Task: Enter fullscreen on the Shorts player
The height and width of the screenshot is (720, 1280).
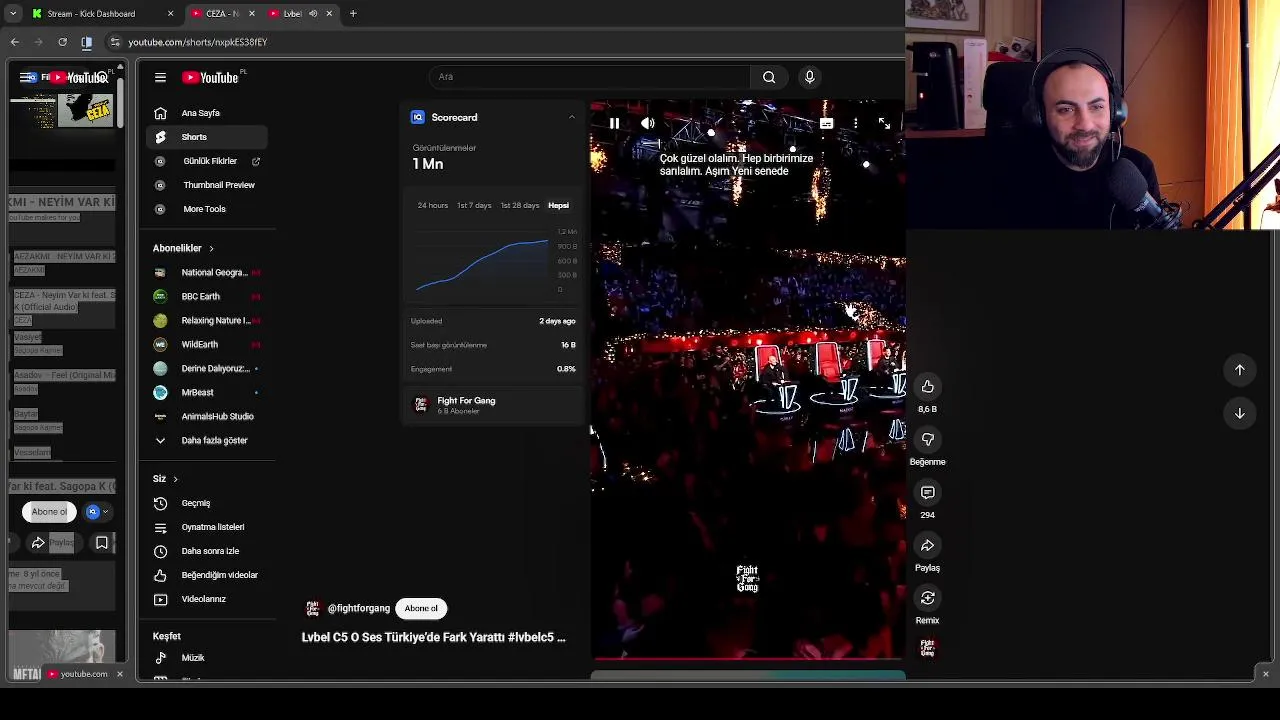Action: 884,124
